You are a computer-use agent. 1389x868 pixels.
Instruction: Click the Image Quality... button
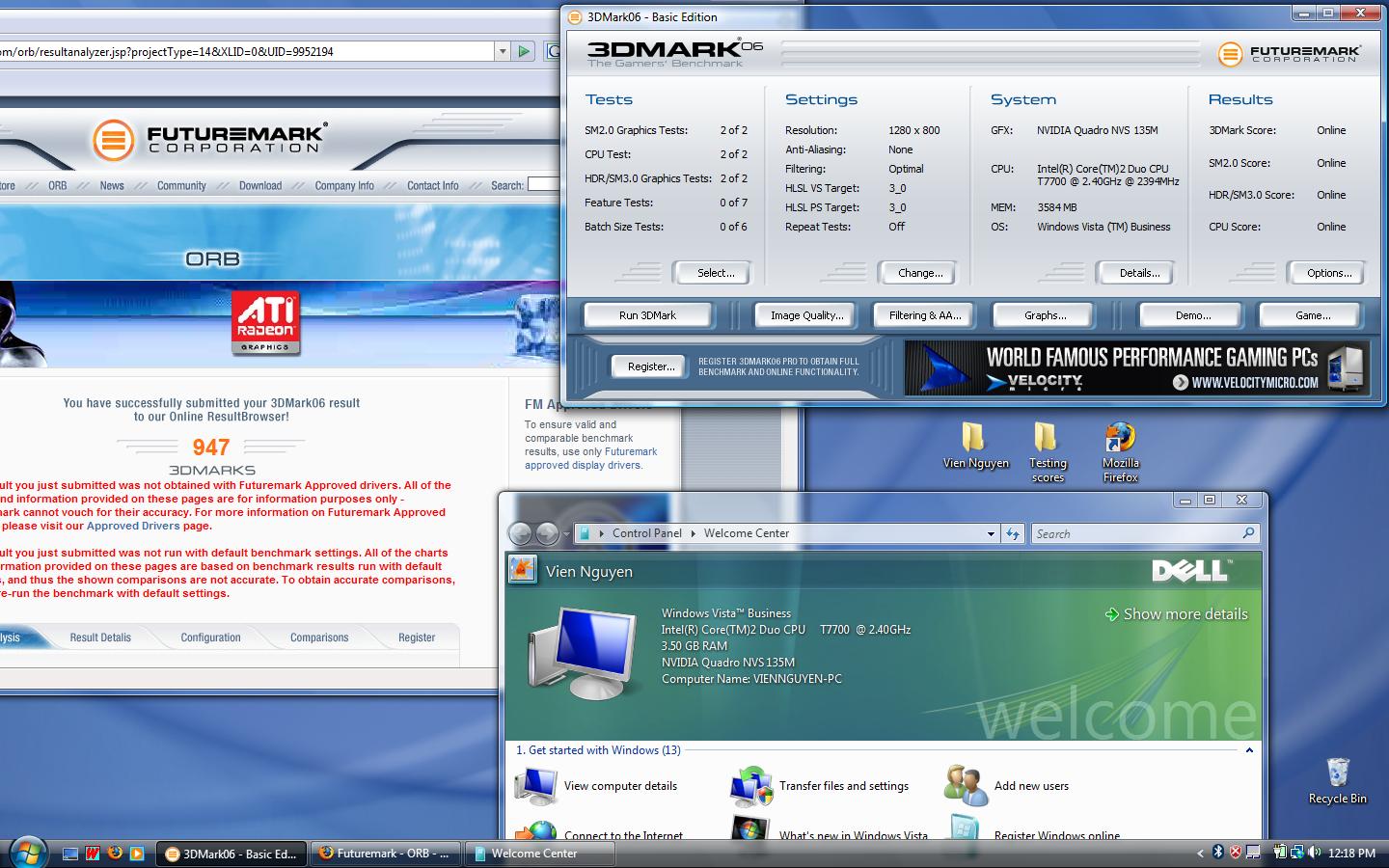[806, 315]
